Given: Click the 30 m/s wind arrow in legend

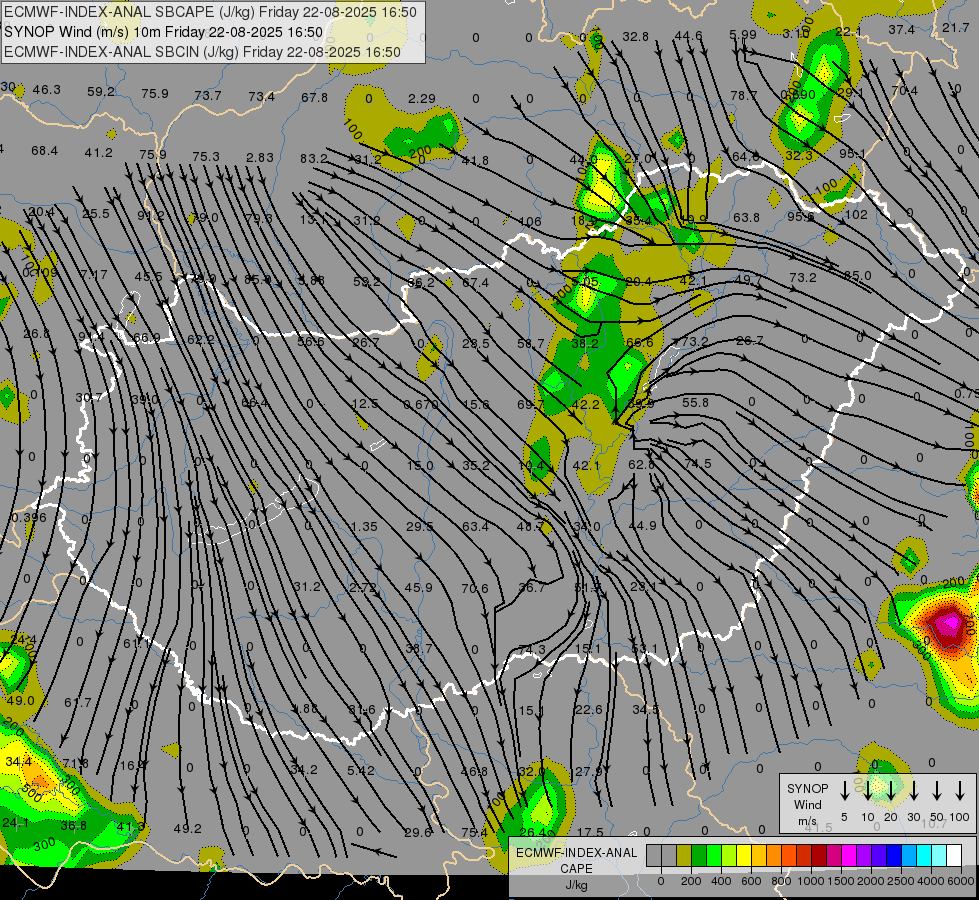Looking at the screenshot, I should tap(914, 791).
